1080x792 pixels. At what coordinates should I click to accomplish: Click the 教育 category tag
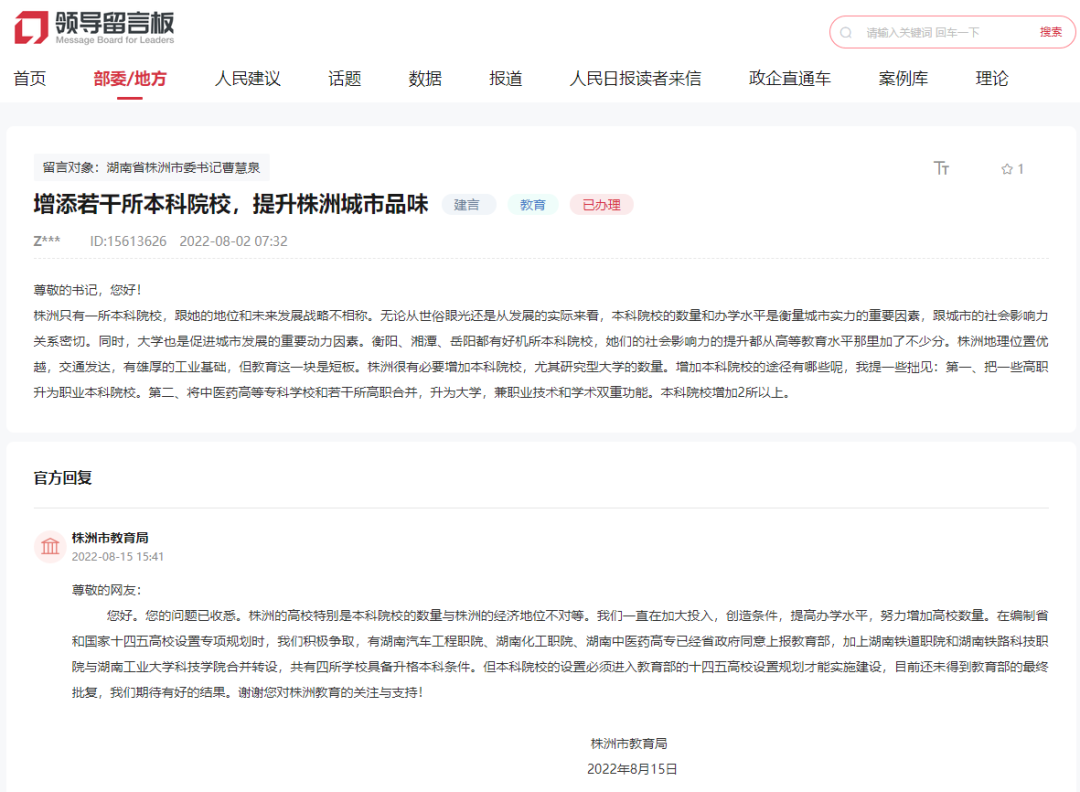[532, 205]
